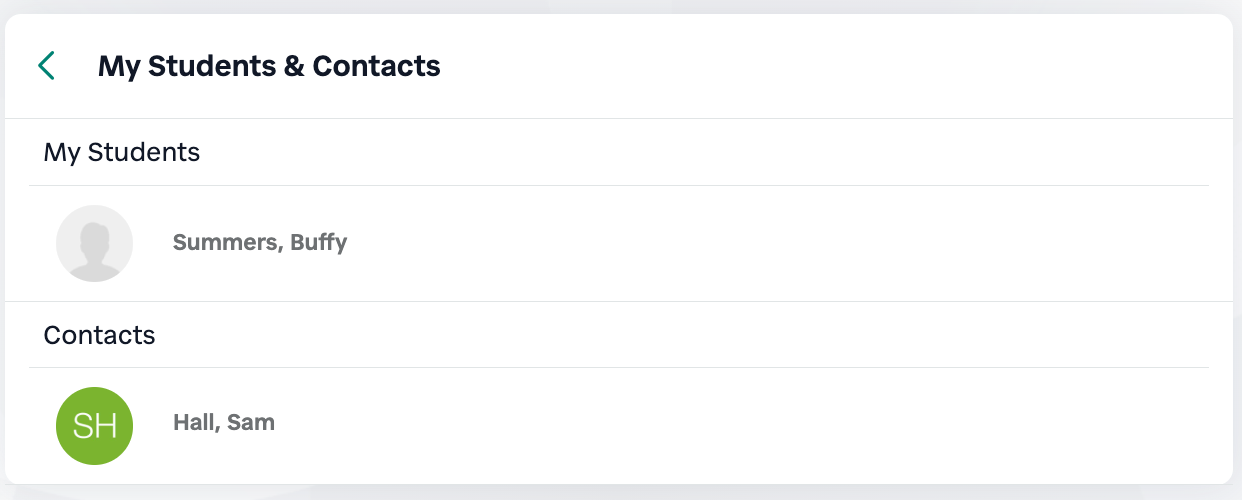The height and width of the screenshot is (500, 1242).
Task: Click the word "Sam" in contact name
Action: coord(250,423)
